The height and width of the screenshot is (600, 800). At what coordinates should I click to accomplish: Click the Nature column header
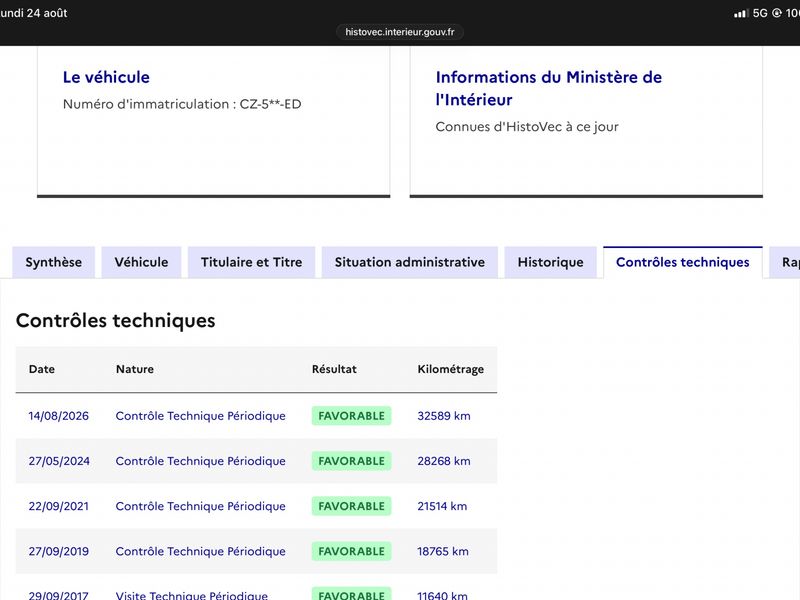(135, 369)
